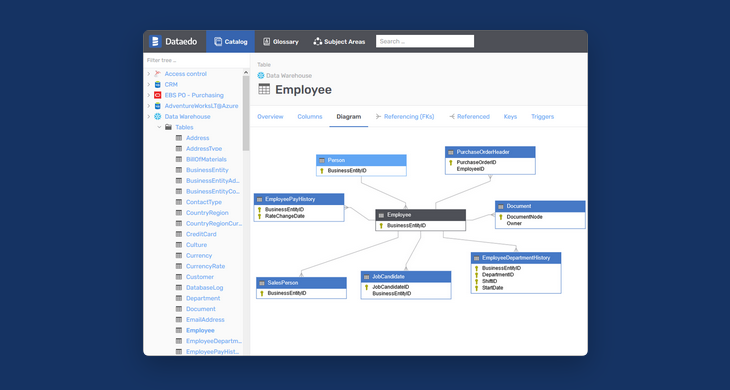Click the DepartmentID column text
This screenshot has width=730, height=390.
tap(498, 275)
